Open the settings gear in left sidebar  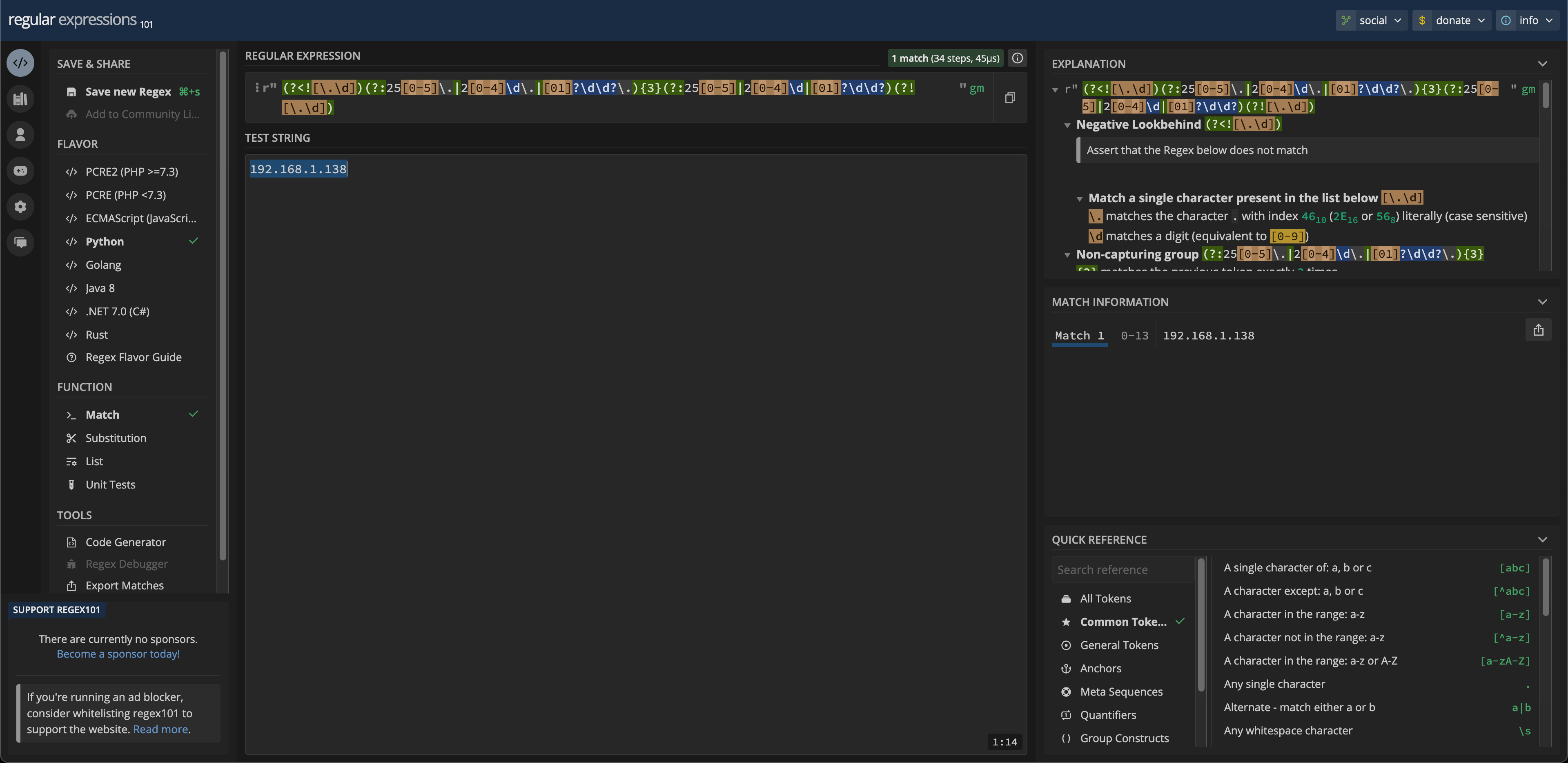point(20,206)
